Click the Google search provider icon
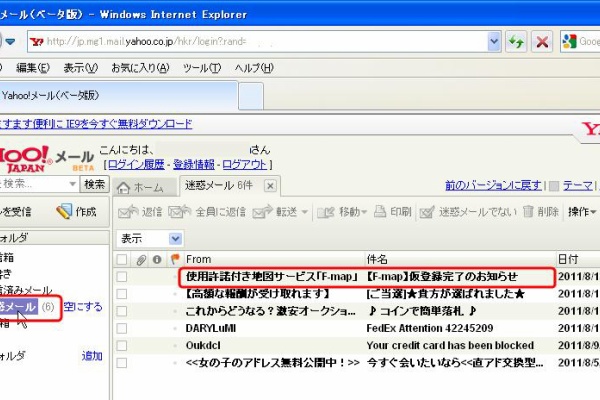The width and height of the screenshot is (600, 400). coord(569,41)
